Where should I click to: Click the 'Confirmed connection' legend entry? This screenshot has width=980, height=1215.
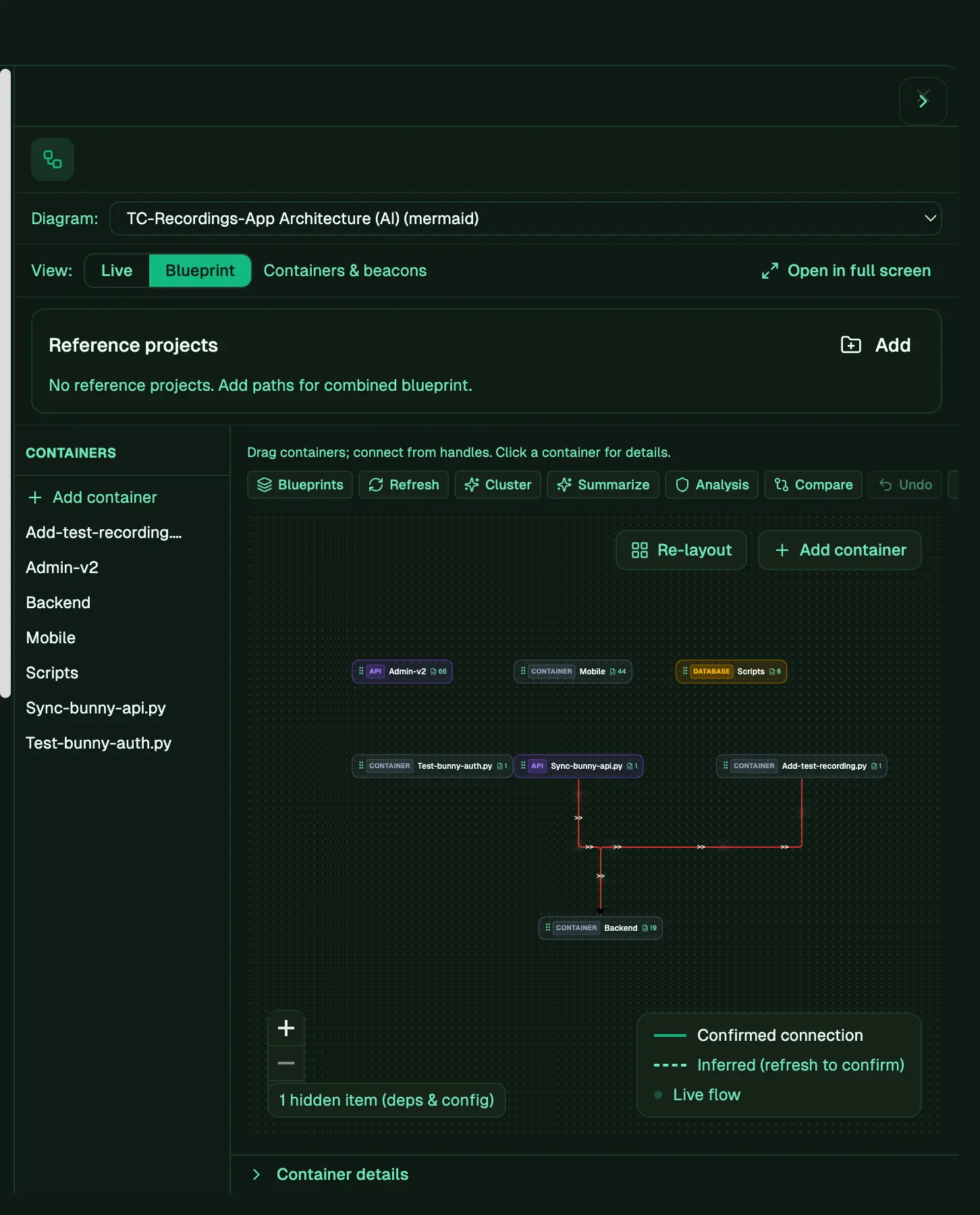coord(759,1035)
